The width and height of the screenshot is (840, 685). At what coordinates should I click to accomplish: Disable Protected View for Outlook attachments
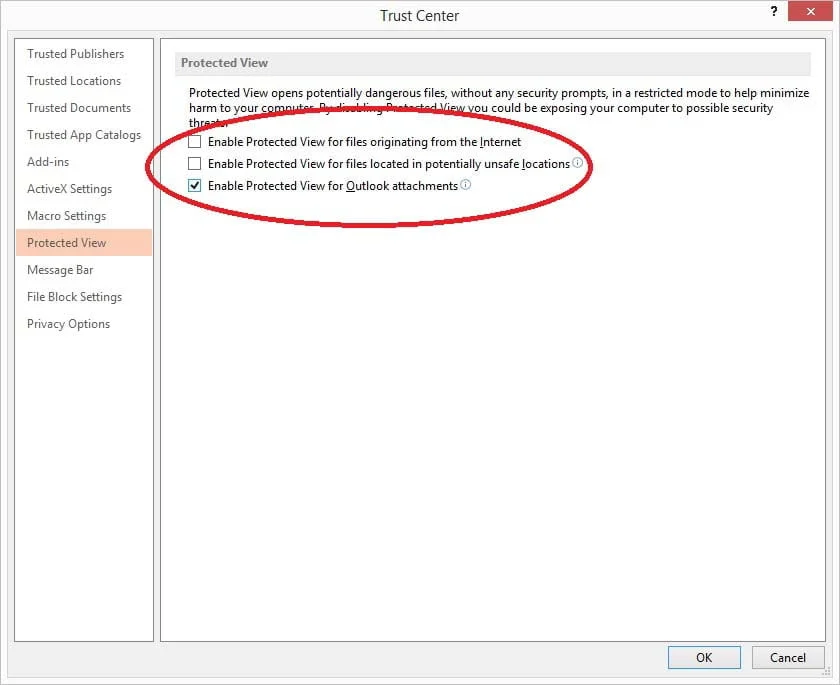coord(194,184)
